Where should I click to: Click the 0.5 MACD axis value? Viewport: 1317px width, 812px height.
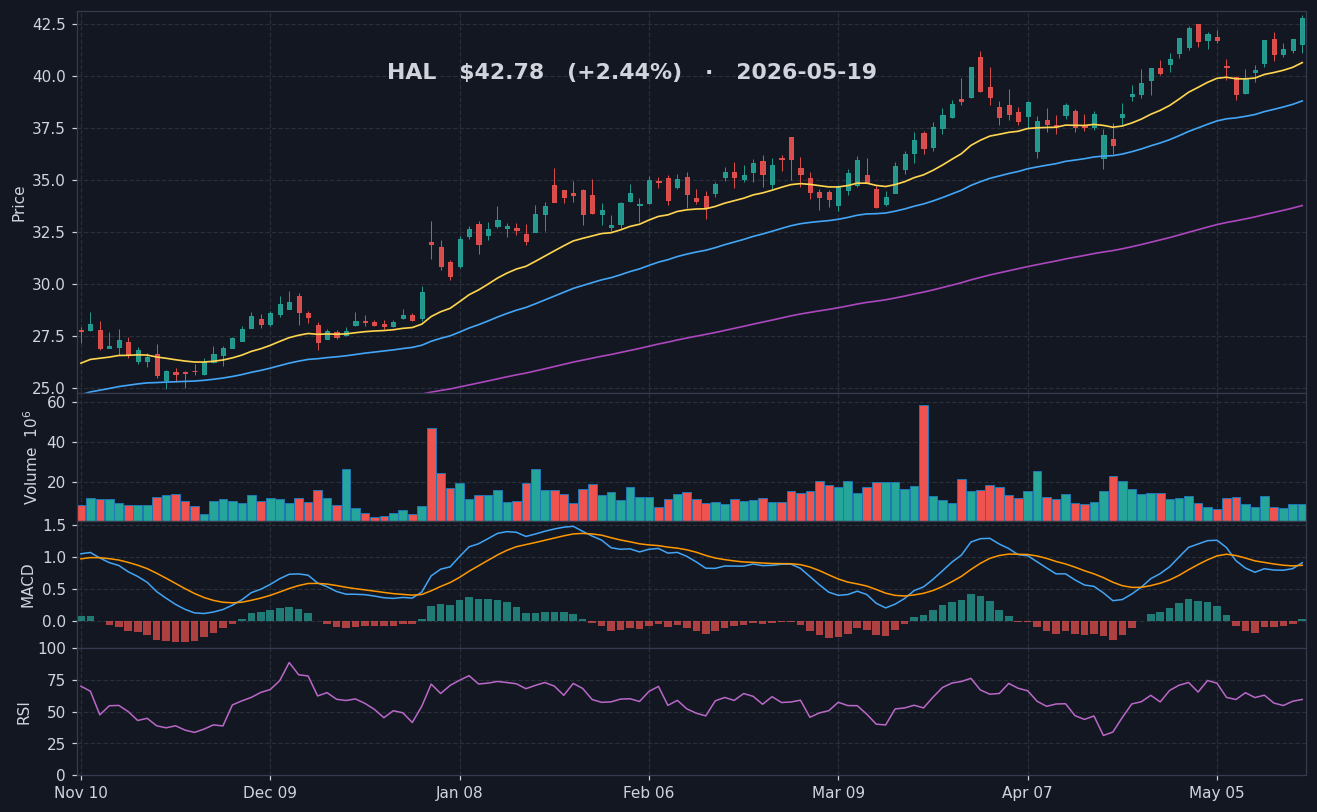tap(57, 589)
